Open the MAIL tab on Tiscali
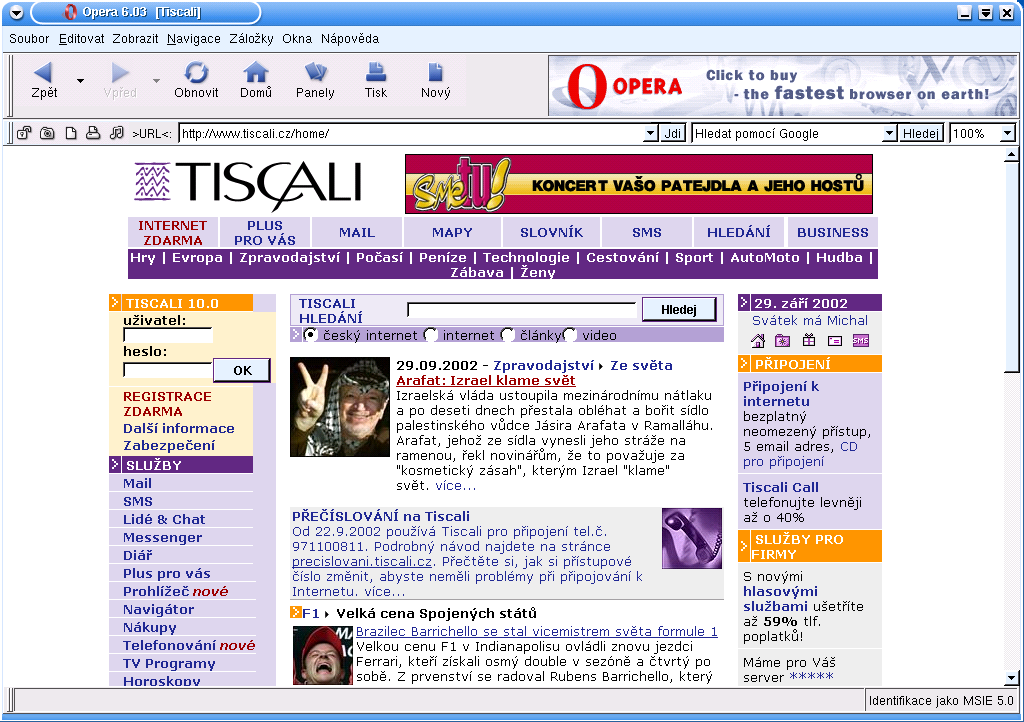1024x722 pixels. pos(357,232)
